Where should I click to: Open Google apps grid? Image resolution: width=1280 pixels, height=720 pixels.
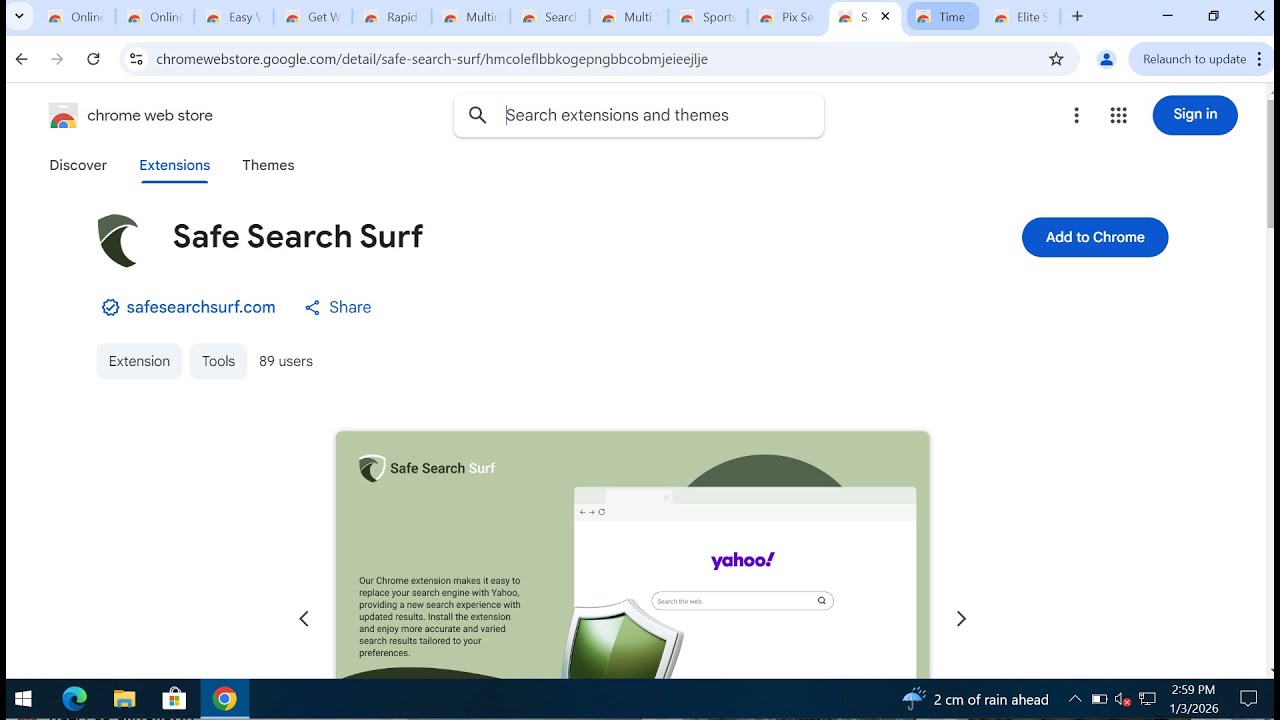coord(1118,115)
